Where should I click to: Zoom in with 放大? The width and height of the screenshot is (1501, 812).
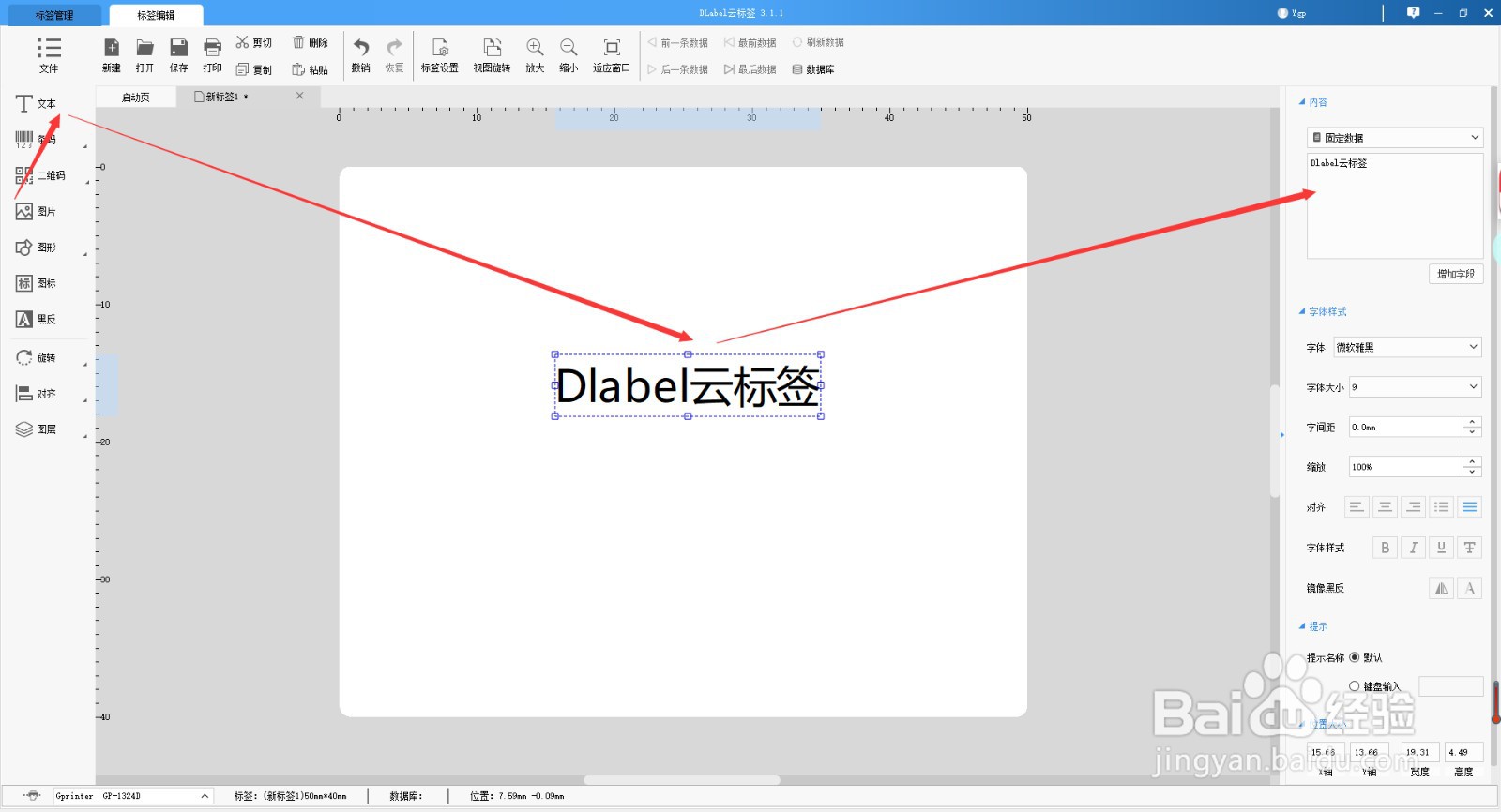(535, 55)
